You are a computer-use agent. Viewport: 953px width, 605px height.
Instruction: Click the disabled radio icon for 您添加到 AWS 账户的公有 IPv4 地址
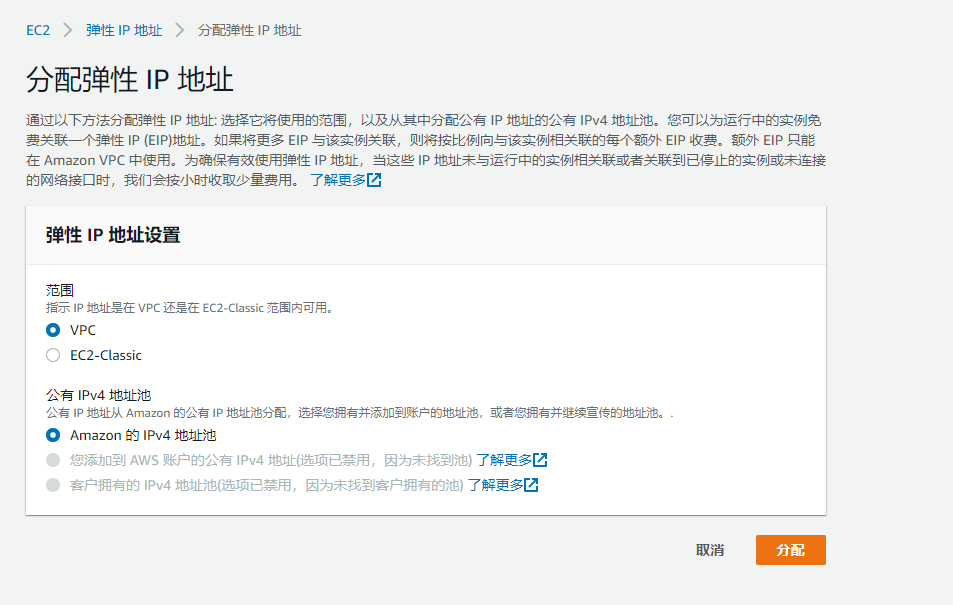[53, 460]
